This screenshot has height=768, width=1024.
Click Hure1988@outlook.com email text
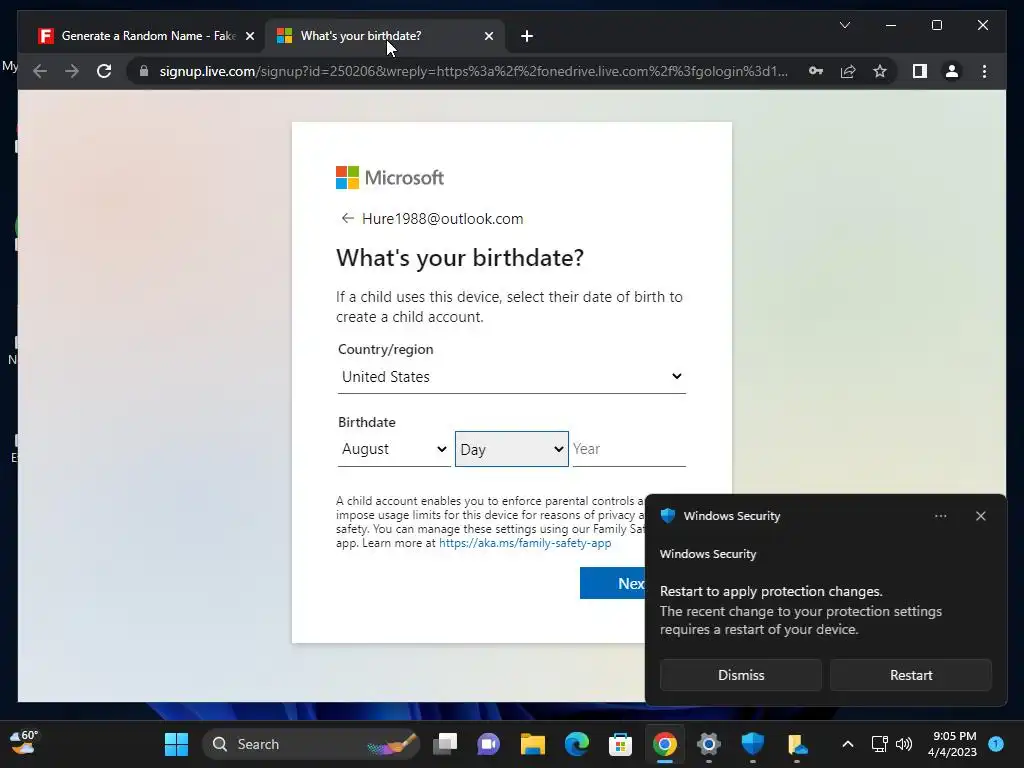(x=443, y=219)
